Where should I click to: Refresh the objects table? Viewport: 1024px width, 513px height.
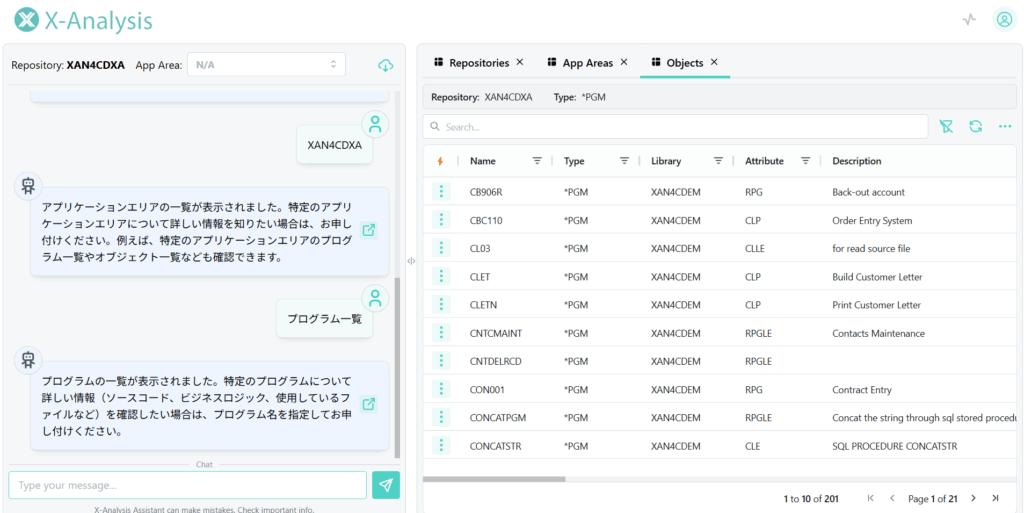(x=976, y=127)
